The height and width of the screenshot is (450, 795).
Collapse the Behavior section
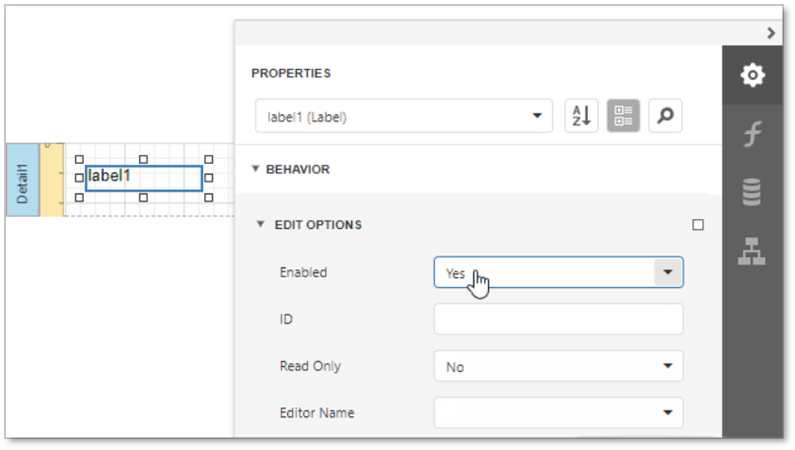pyautogui.click(x=256, y=169)
